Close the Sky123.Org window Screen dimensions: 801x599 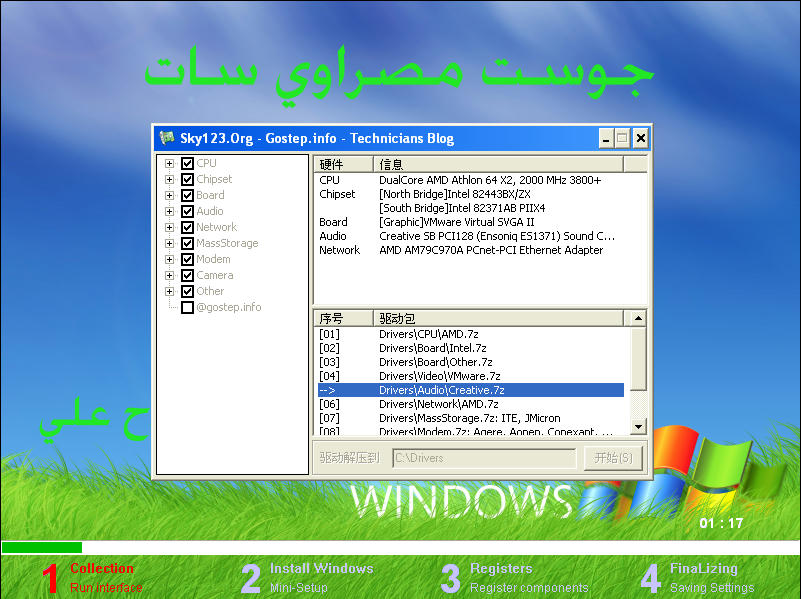(641, 138)
